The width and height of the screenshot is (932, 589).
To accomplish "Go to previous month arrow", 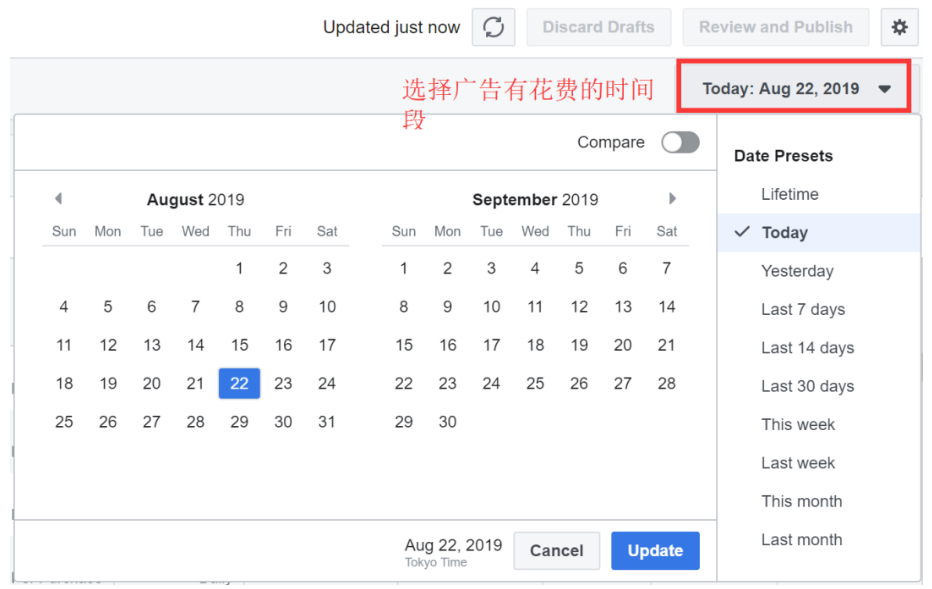I will click(58, 199).
